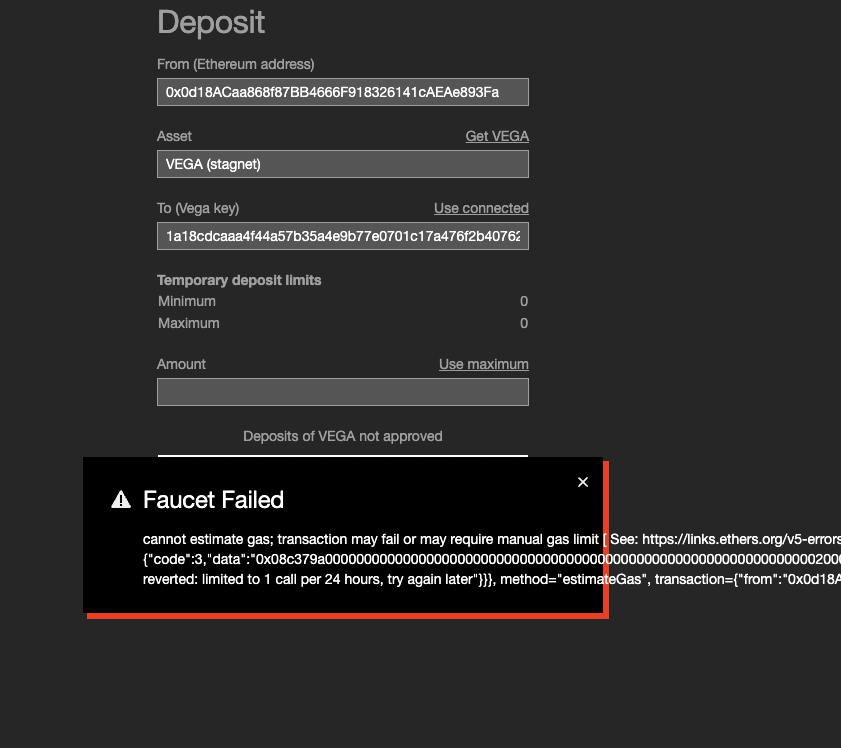Click the Deposit page heading
Viewport: 841px width, 748px height.
pyautogui.click(x=210, y=22)
